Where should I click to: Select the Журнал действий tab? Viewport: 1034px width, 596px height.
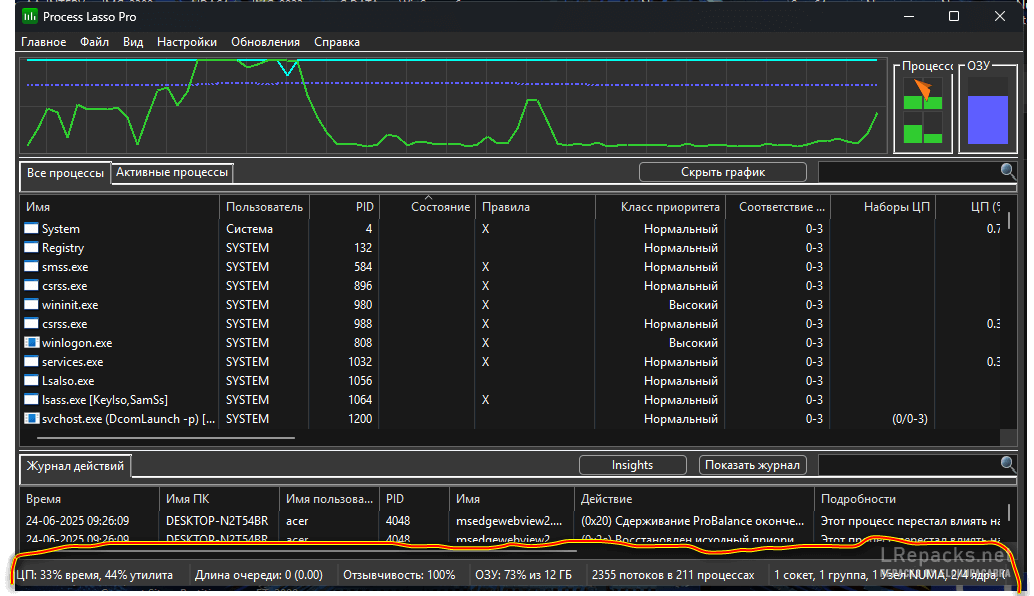click(x=75, y=465)
